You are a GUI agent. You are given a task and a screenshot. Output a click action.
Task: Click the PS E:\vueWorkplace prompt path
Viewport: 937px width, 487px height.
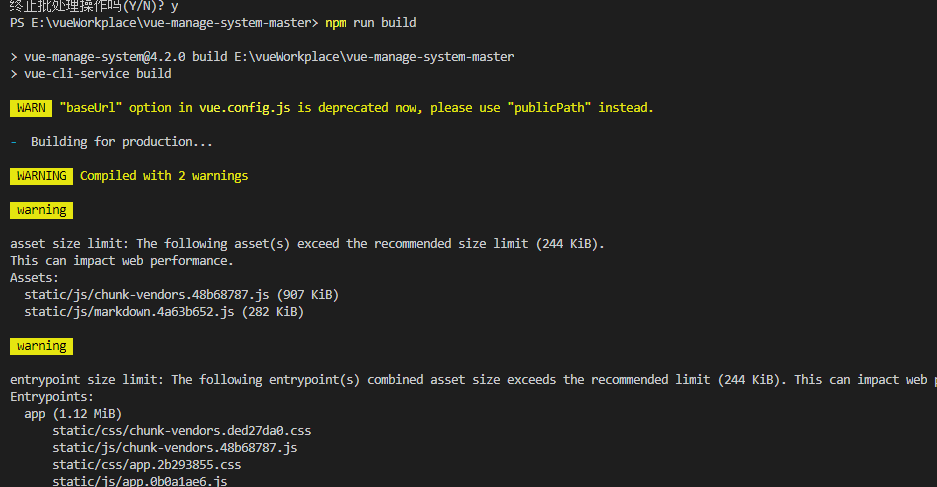tap(164, 23)
